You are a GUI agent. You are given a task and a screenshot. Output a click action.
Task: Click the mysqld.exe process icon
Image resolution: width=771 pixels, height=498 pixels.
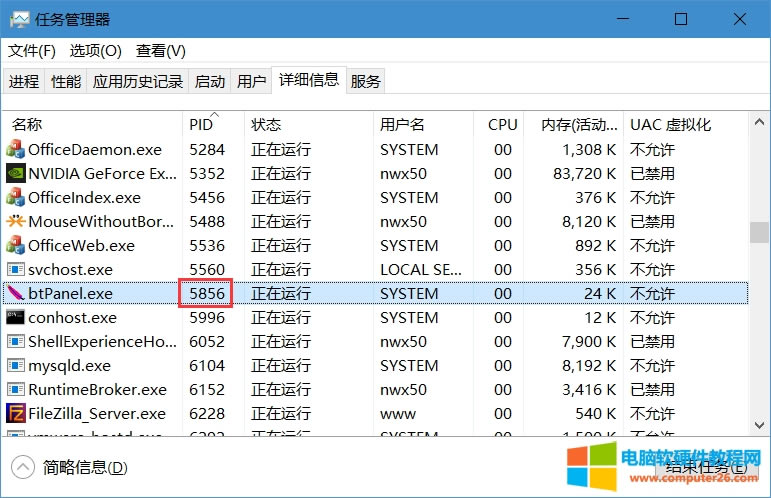tap(15, 366)
